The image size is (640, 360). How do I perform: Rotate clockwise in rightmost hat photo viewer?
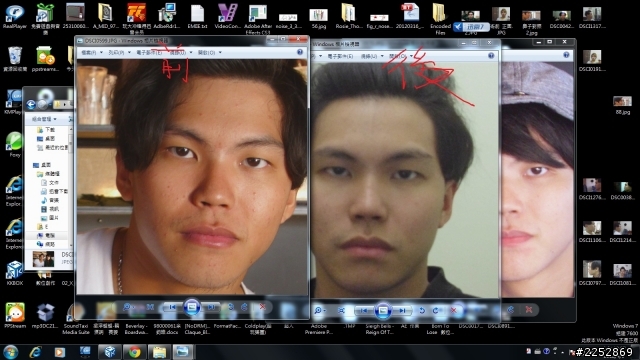coord(511,310)
